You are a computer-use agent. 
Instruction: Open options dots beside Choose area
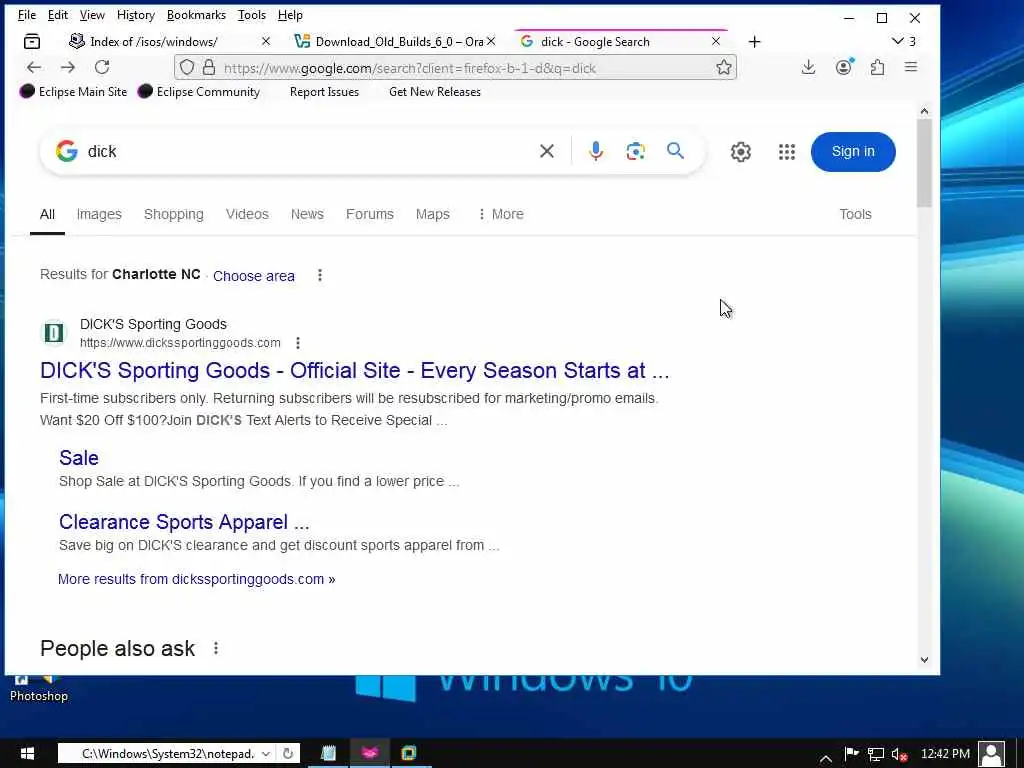click(320, 276)
